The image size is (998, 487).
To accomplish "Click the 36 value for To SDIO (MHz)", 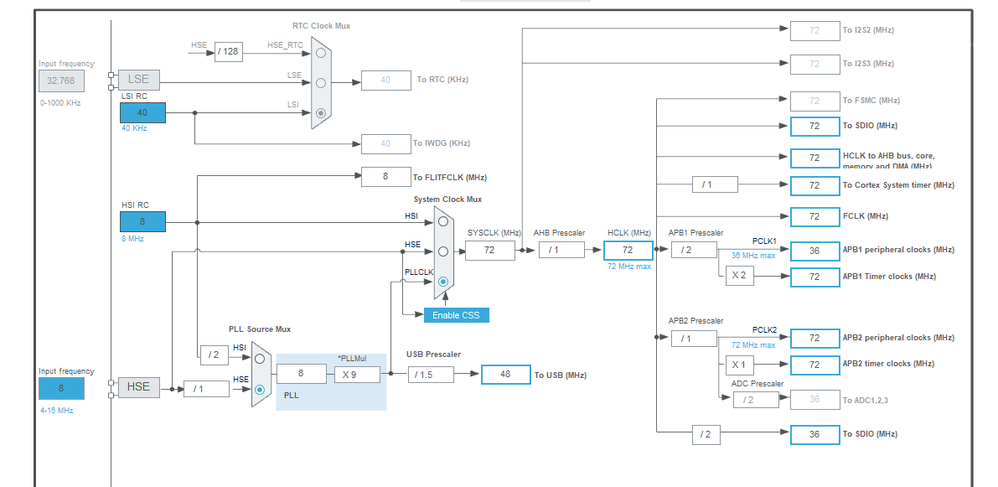I will 815,434.
